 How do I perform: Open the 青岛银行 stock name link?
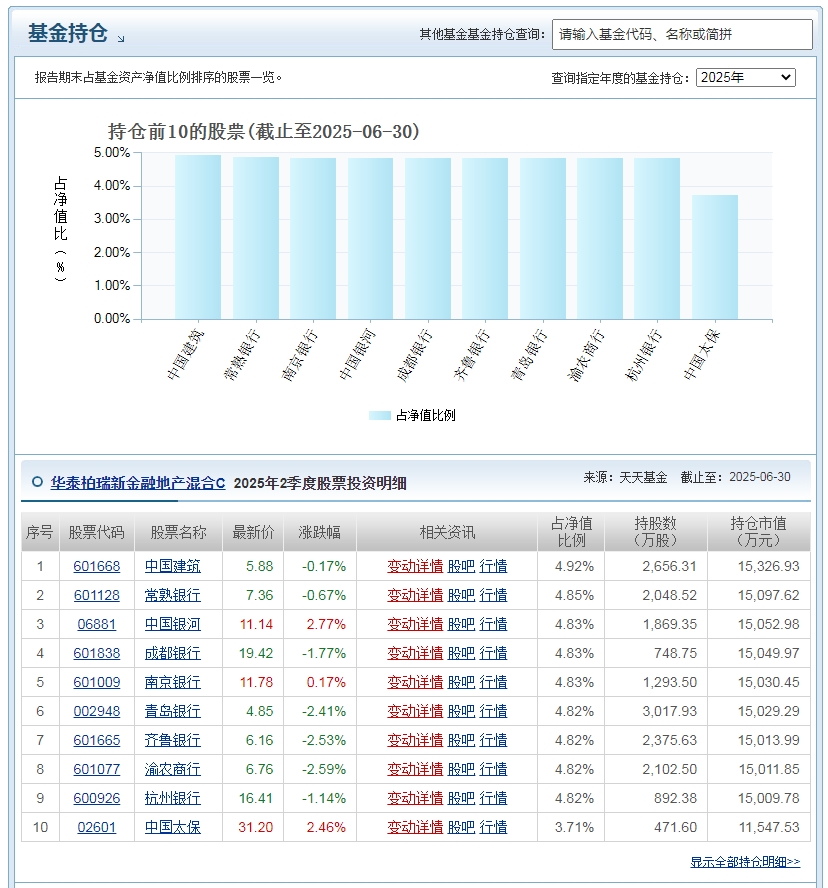(x=173, y=711)
